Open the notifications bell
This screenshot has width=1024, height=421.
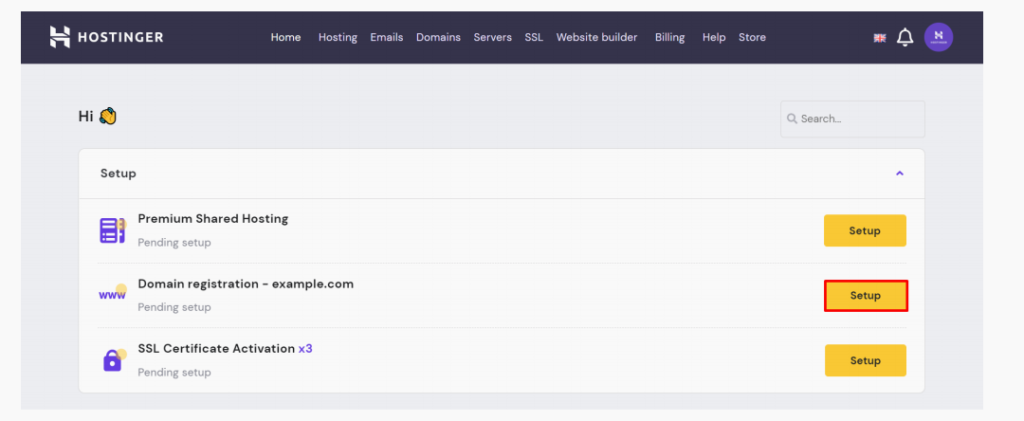(905, 38)
